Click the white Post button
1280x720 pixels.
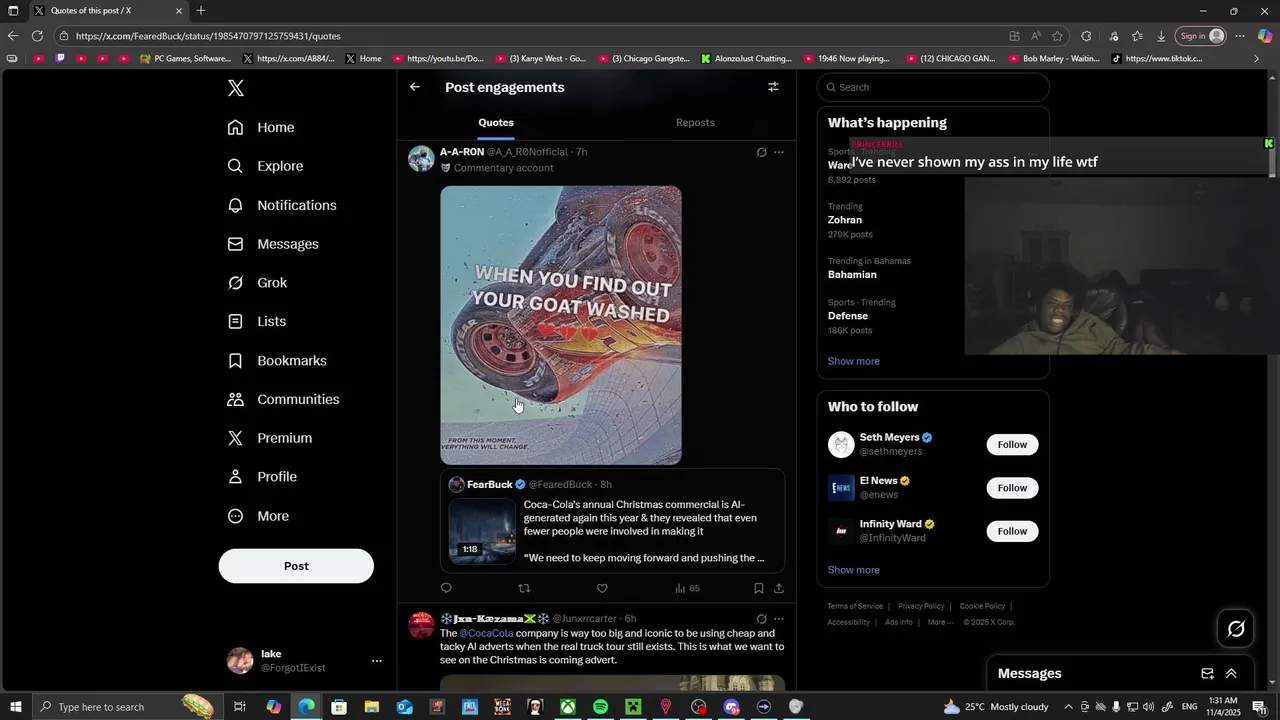[x=296, y=566]
